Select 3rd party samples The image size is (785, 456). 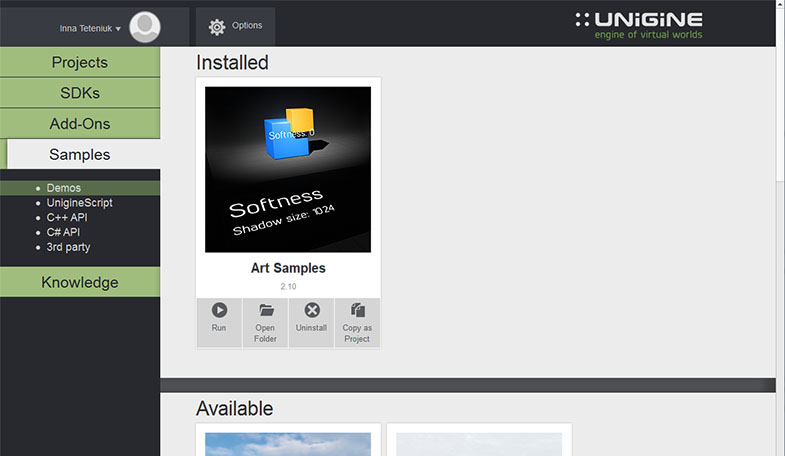[68, 247]
